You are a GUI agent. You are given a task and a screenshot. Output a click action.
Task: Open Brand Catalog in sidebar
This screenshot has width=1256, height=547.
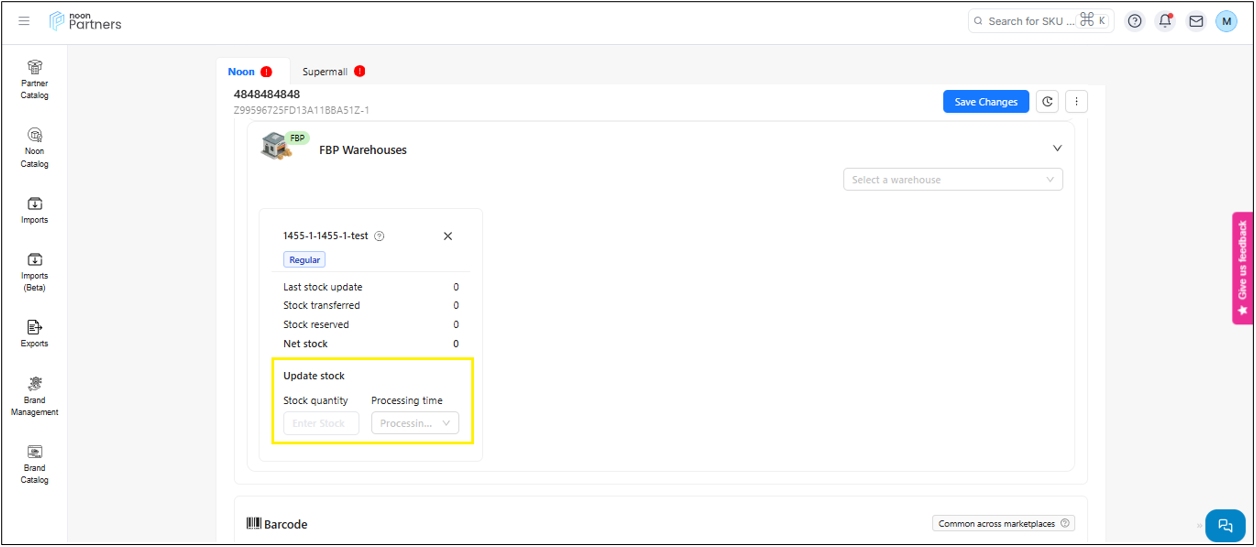coord(35,463)
